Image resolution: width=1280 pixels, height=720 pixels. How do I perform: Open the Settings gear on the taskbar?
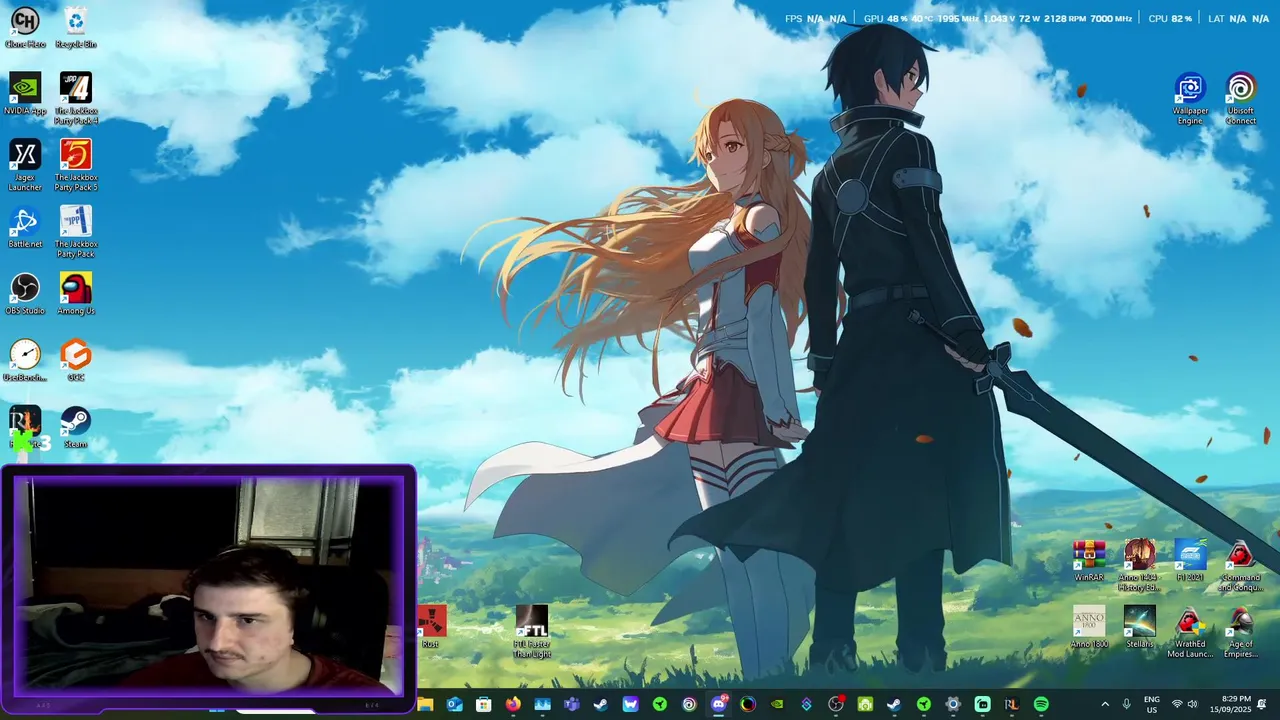click(x=953, y=704)
